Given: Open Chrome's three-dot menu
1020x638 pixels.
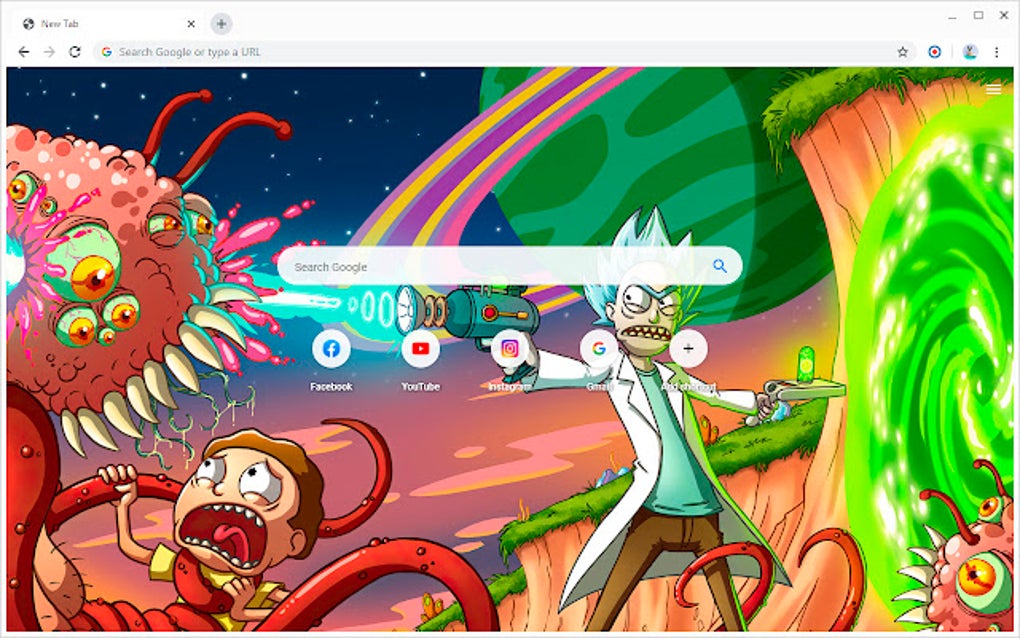Looking at the screenshot, I should click(x=997, y=52).
